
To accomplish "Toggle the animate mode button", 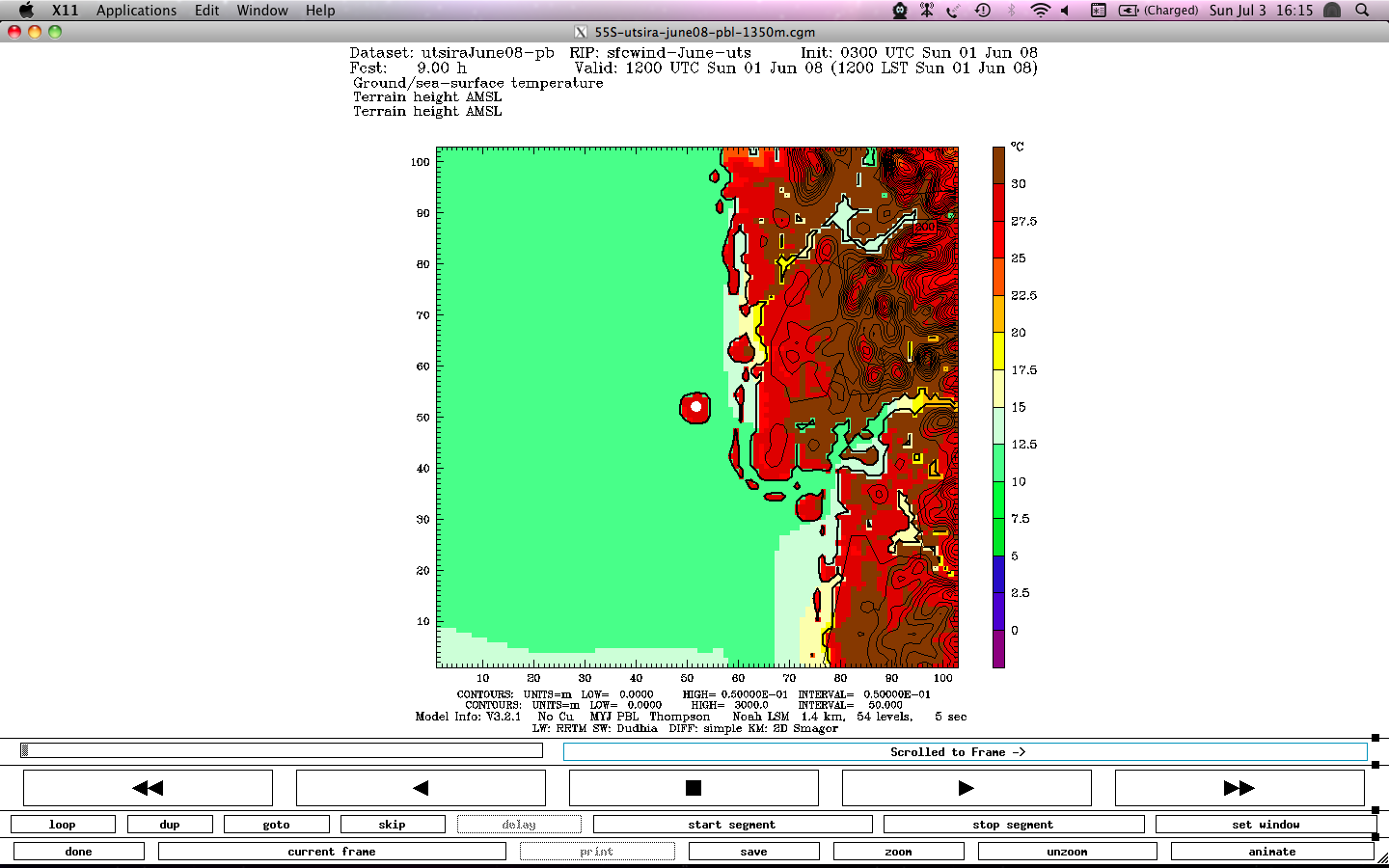I will click(1271, 852).
